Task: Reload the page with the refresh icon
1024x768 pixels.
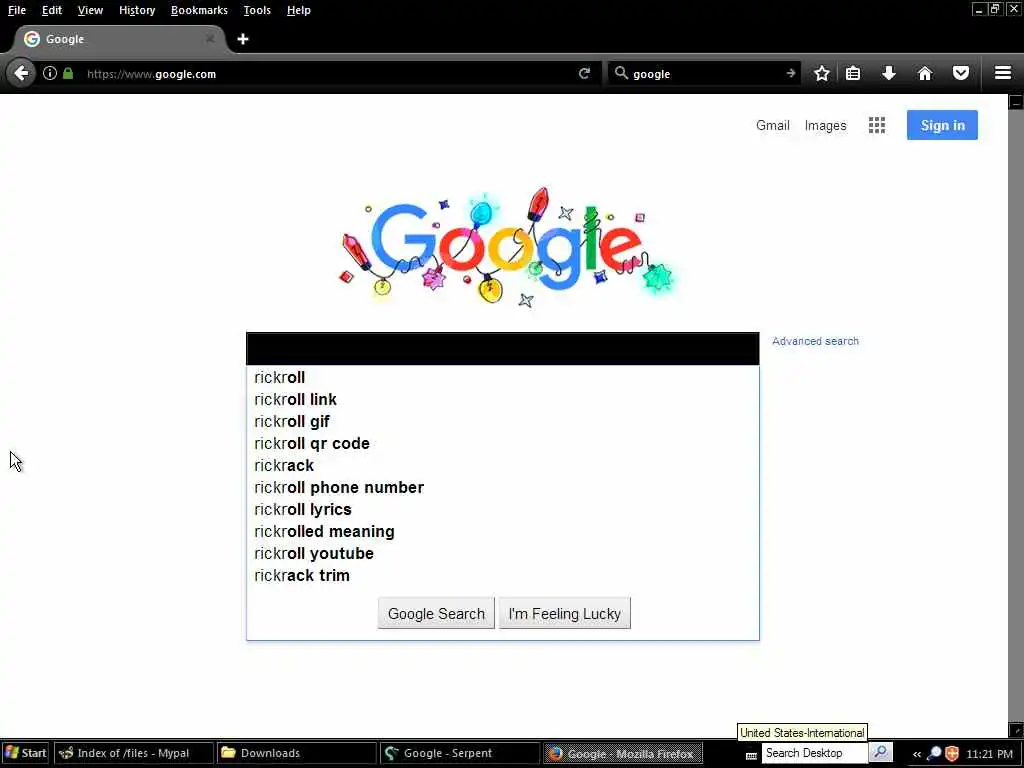Action: click(584, 73)
